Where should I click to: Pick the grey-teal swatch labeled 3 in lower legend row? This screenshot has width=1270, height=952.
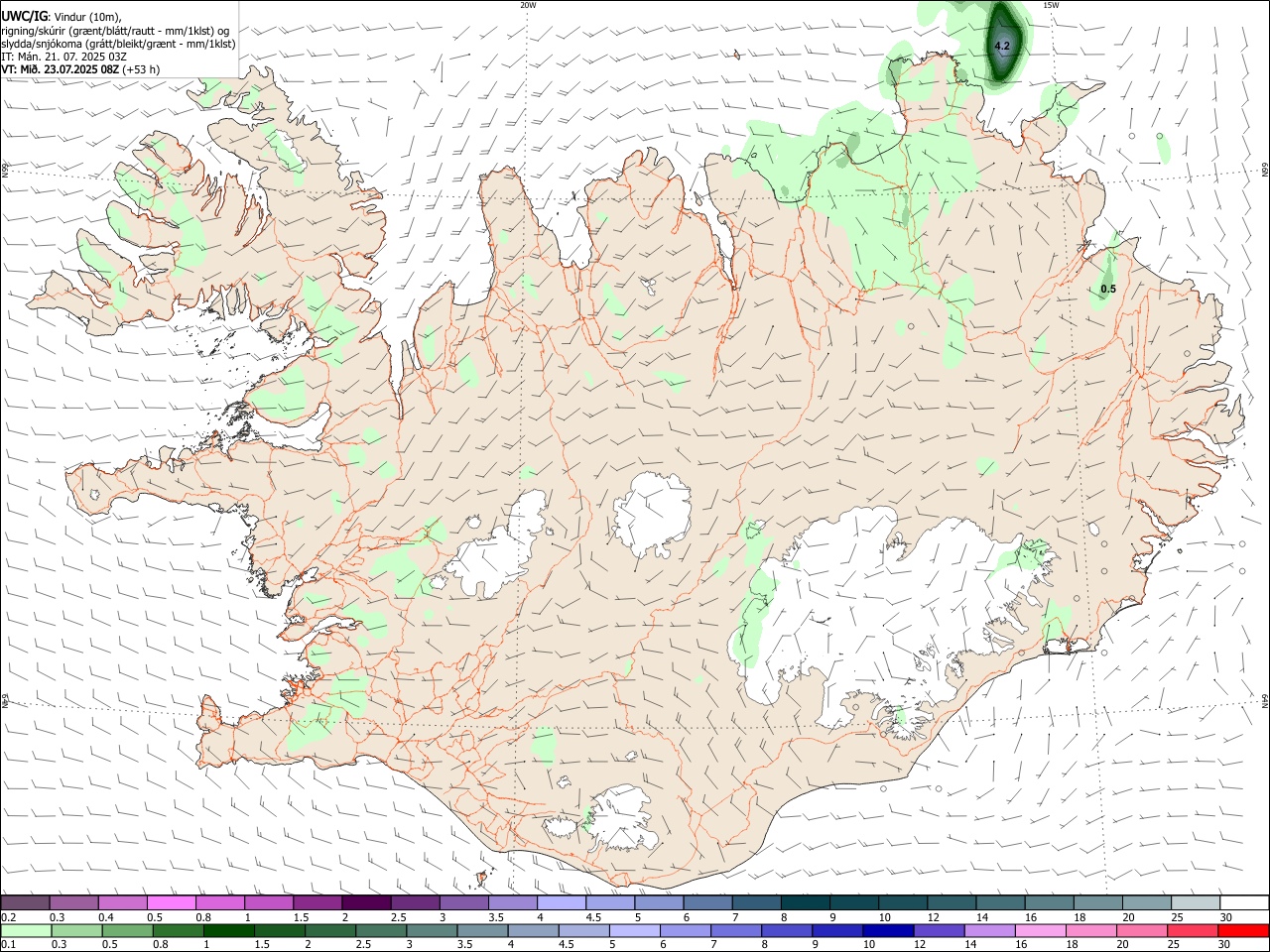[x=432, y=930]
